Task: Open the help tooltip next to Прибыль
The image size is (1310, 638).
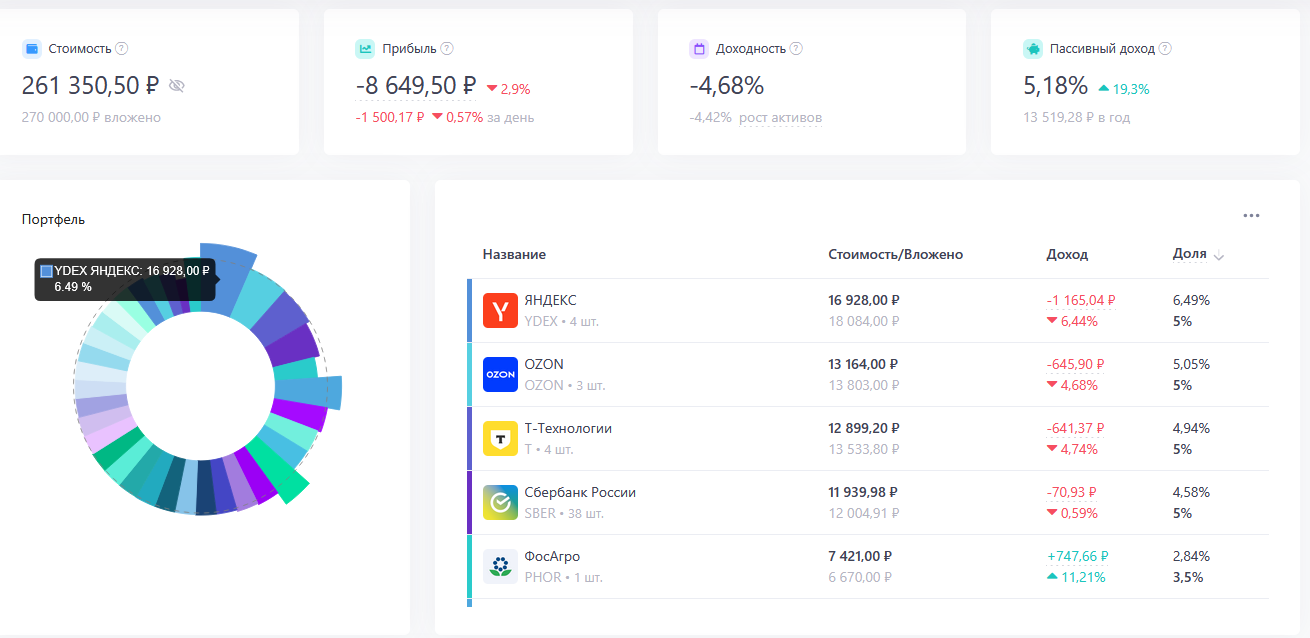Action: tap(447, 48)
